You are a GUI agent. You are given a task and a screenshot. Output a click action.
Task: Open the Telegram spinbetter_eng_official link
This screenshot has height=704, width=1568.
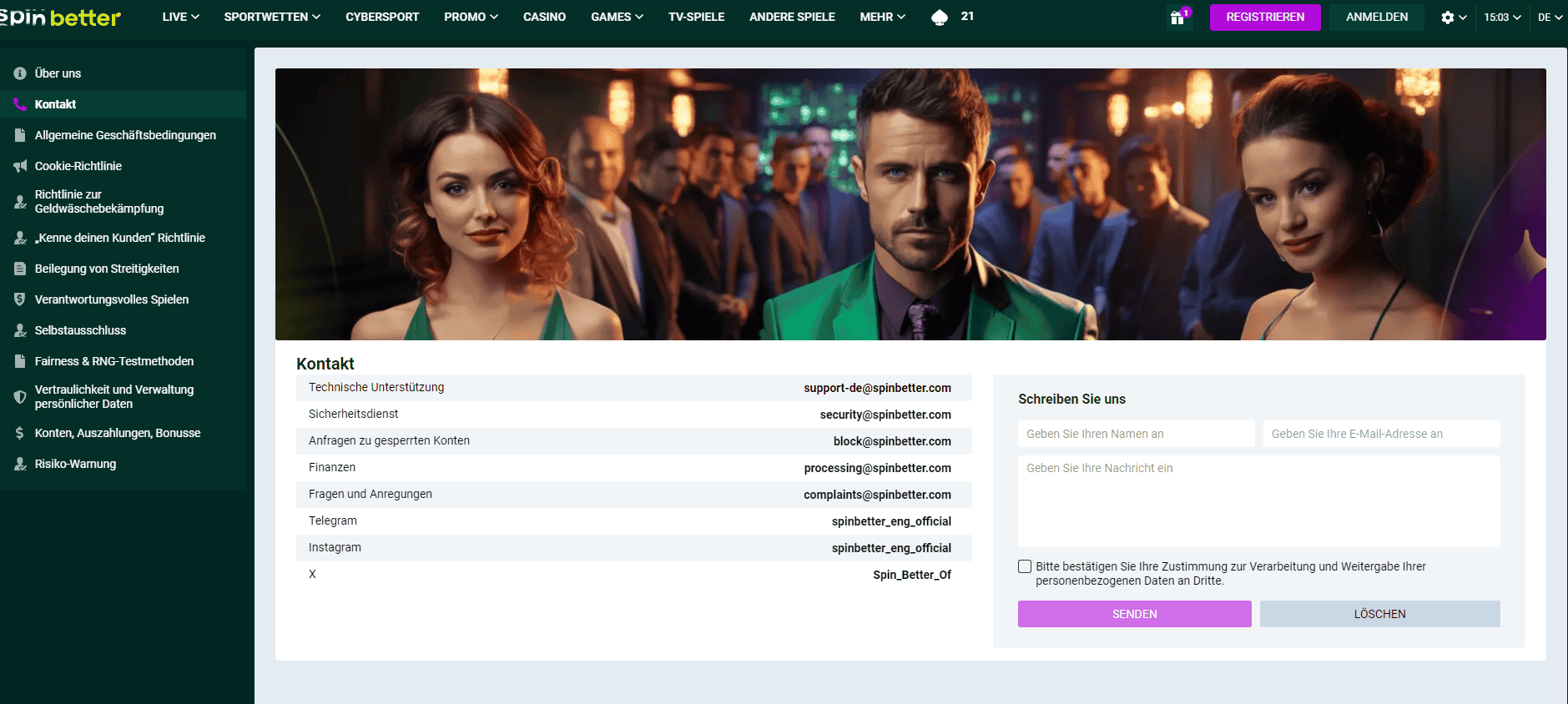[891, 521]
